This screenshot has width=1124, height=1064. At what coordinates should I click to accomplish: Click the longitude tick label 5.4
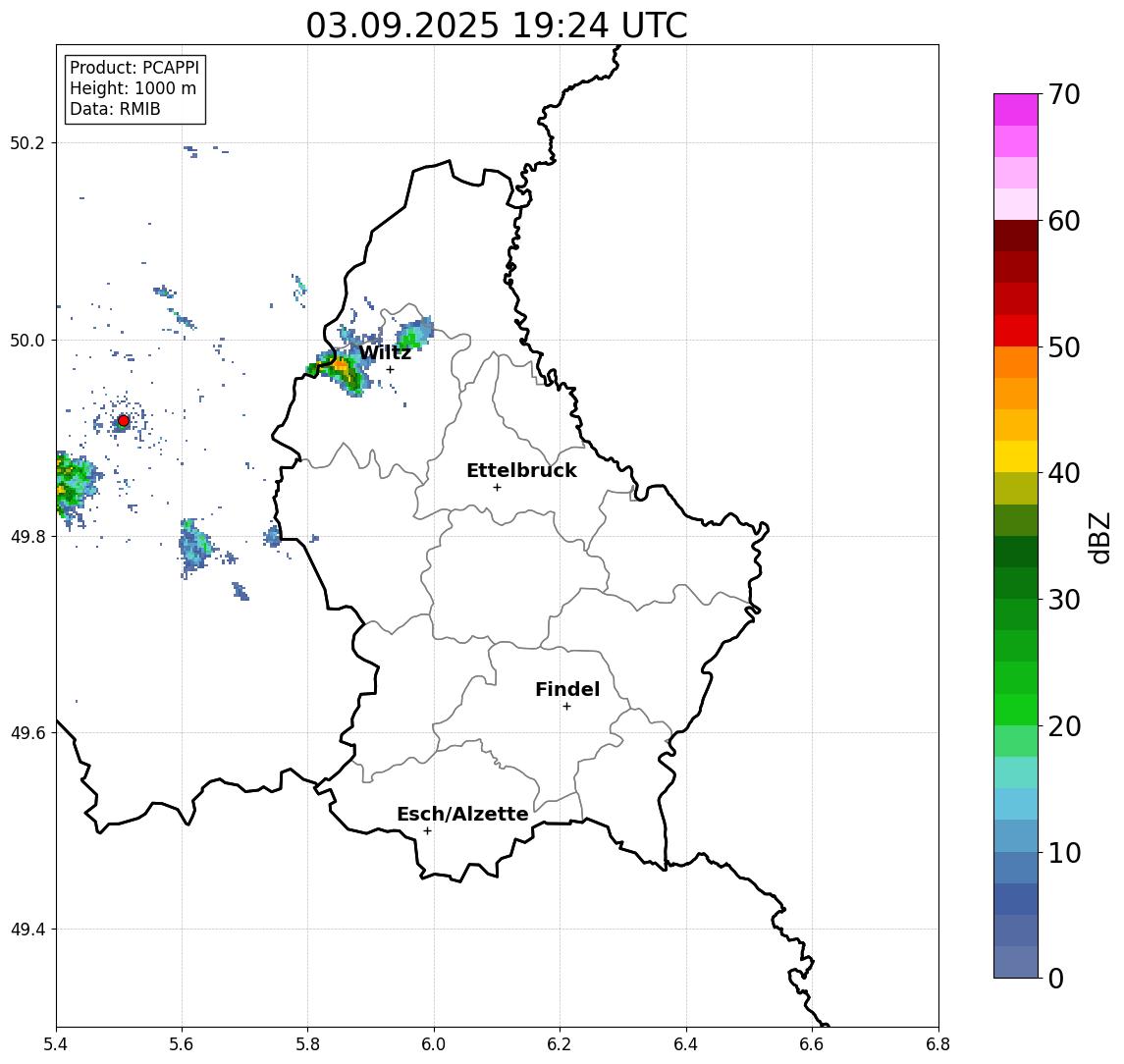click(56, 1044)
